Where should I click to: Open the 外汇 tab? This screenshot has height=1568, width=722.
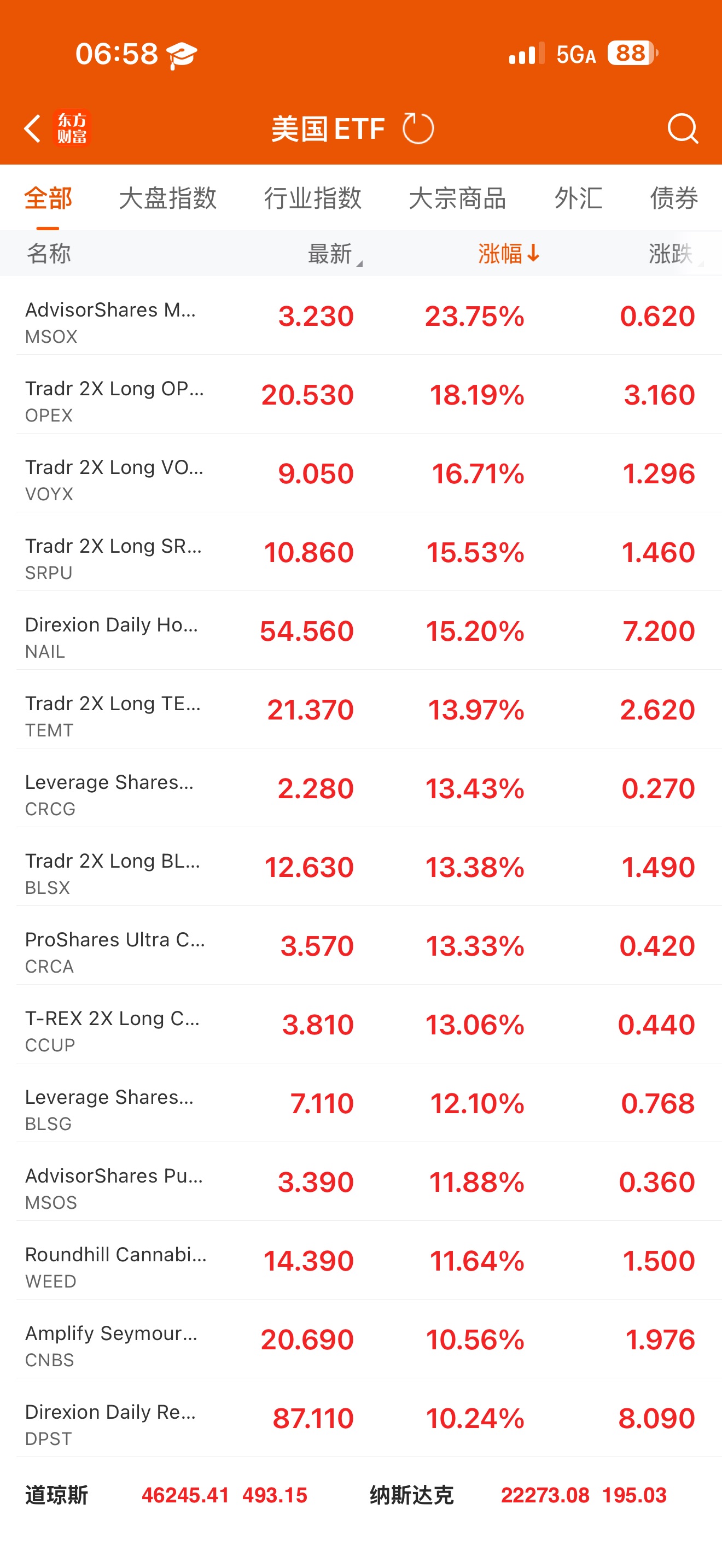(578, 198)
